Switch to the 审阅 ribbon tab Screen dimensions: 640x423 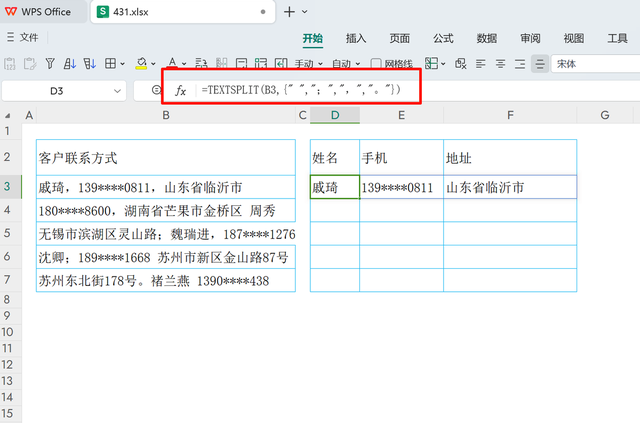(x=530, y=38)
